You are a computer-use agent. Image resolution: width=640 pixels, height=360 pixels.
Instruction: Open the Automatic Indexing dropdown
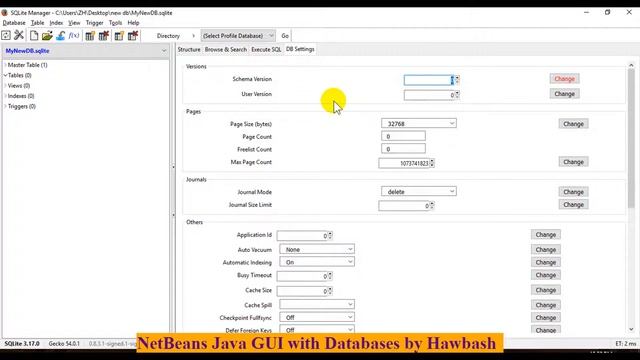[317, 262]
